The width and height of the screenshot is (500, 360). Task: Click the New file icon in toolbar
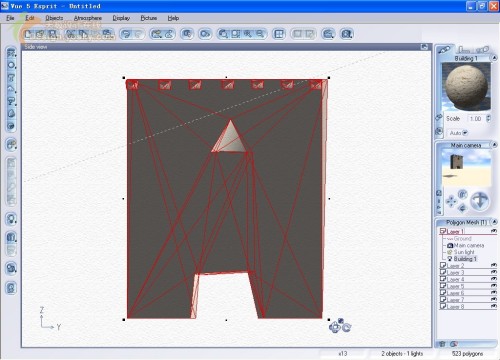[x=29, y=34]
